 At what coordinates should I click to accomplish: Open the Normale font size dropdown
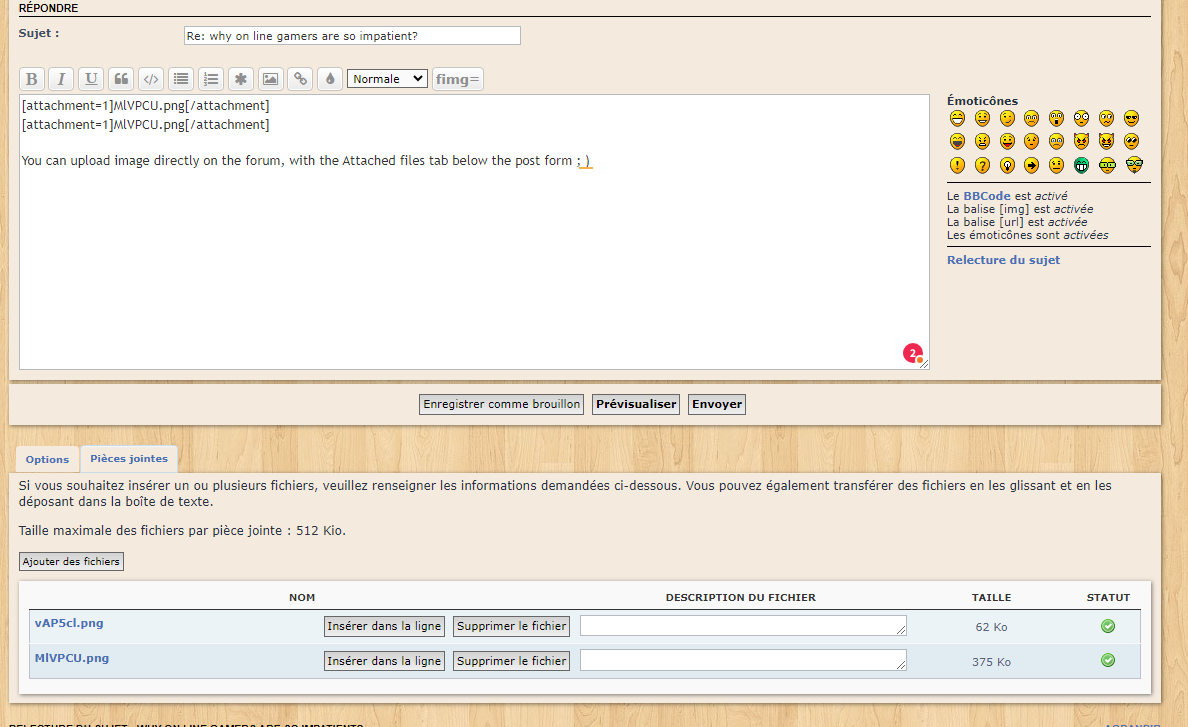point(387,79)
